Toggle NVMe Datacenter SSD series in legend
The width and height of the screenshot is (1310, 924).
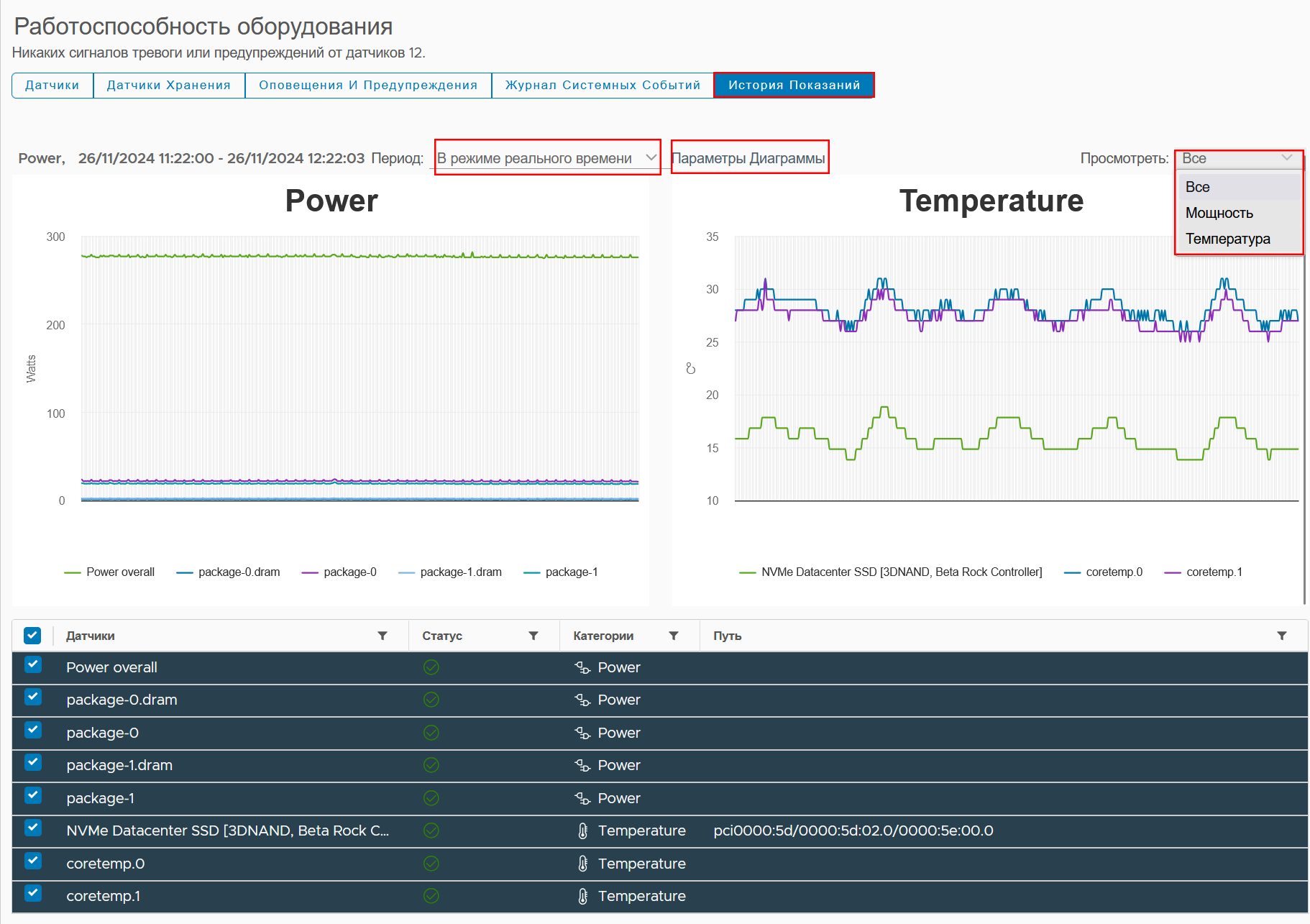click(x=891, y=572)
